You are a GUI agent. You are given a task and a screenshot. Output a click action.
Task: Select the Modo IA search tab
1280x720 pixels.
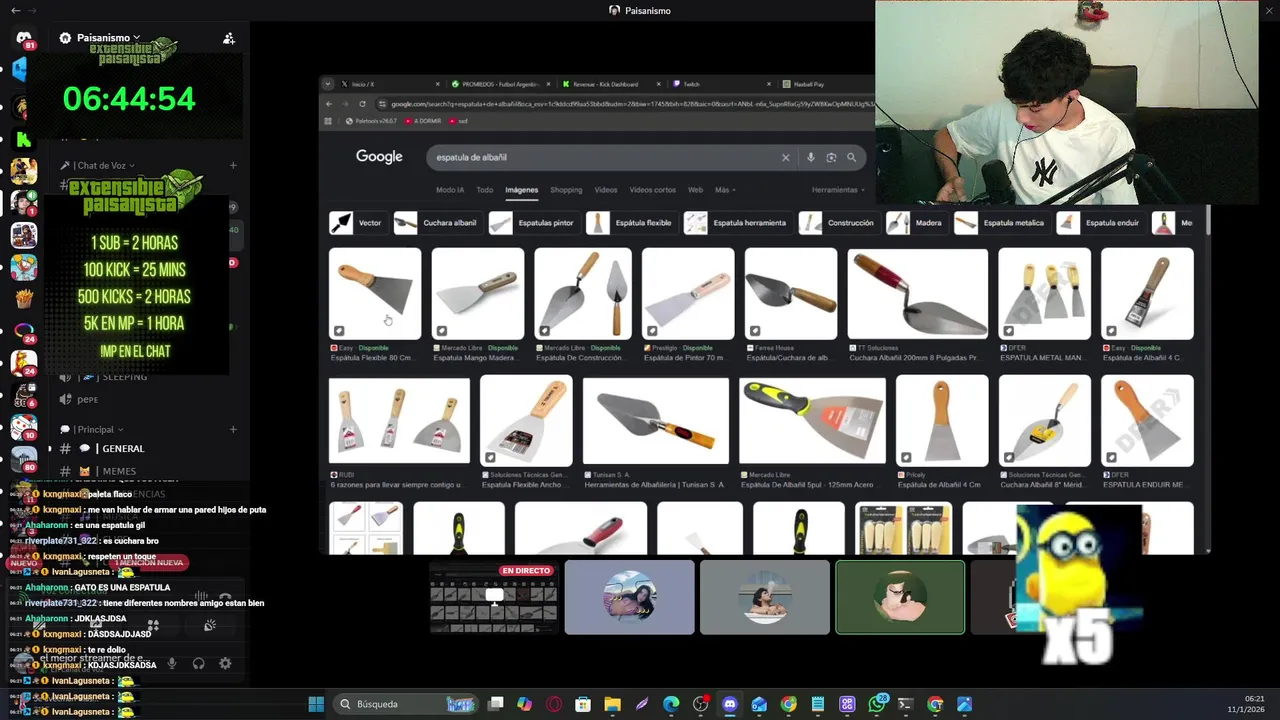(x=450, y=190)
